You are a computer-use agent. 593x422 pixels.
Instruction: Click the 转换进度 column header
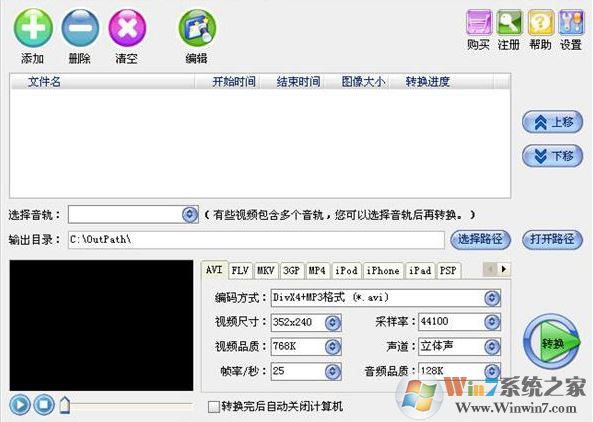[x=441, y=82]
